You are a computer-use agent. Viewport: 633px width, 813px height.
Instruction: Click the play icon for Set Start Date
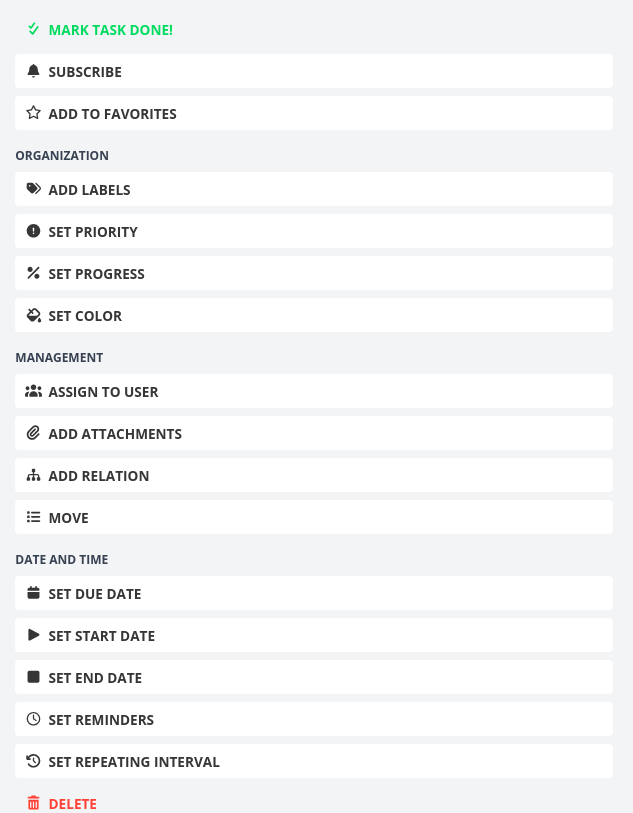click(x=33, y=636)
